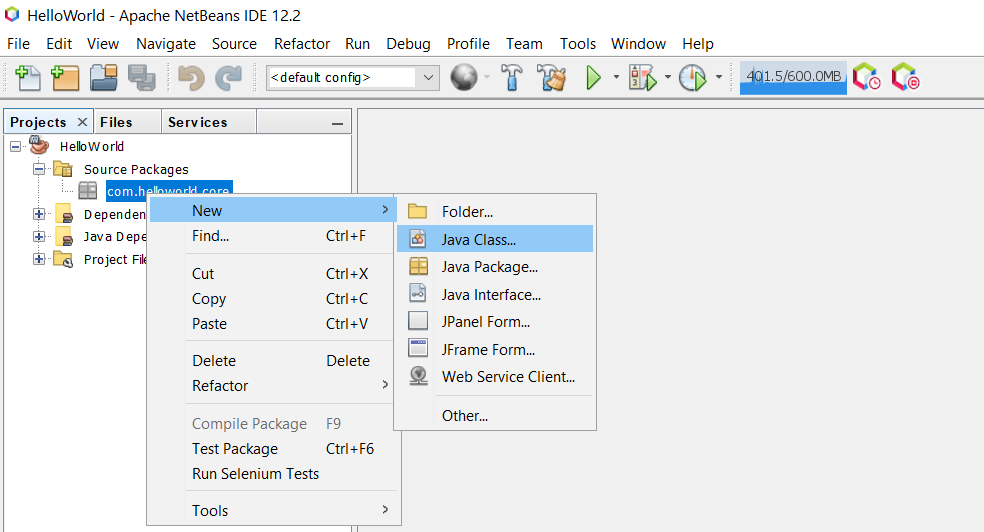
Task: Click Copy in context menu
Action: pos(274,299)
